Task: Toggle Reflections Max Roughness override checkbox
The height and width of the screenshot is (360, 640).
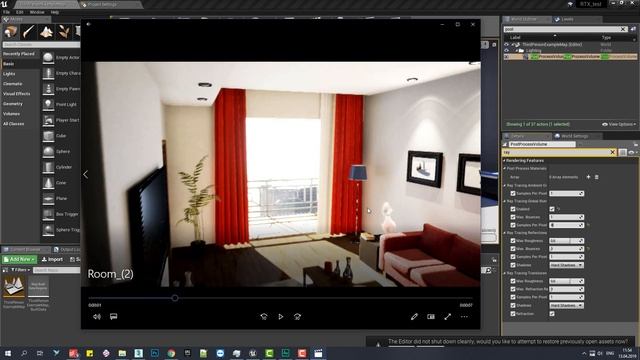Action: 513,241
